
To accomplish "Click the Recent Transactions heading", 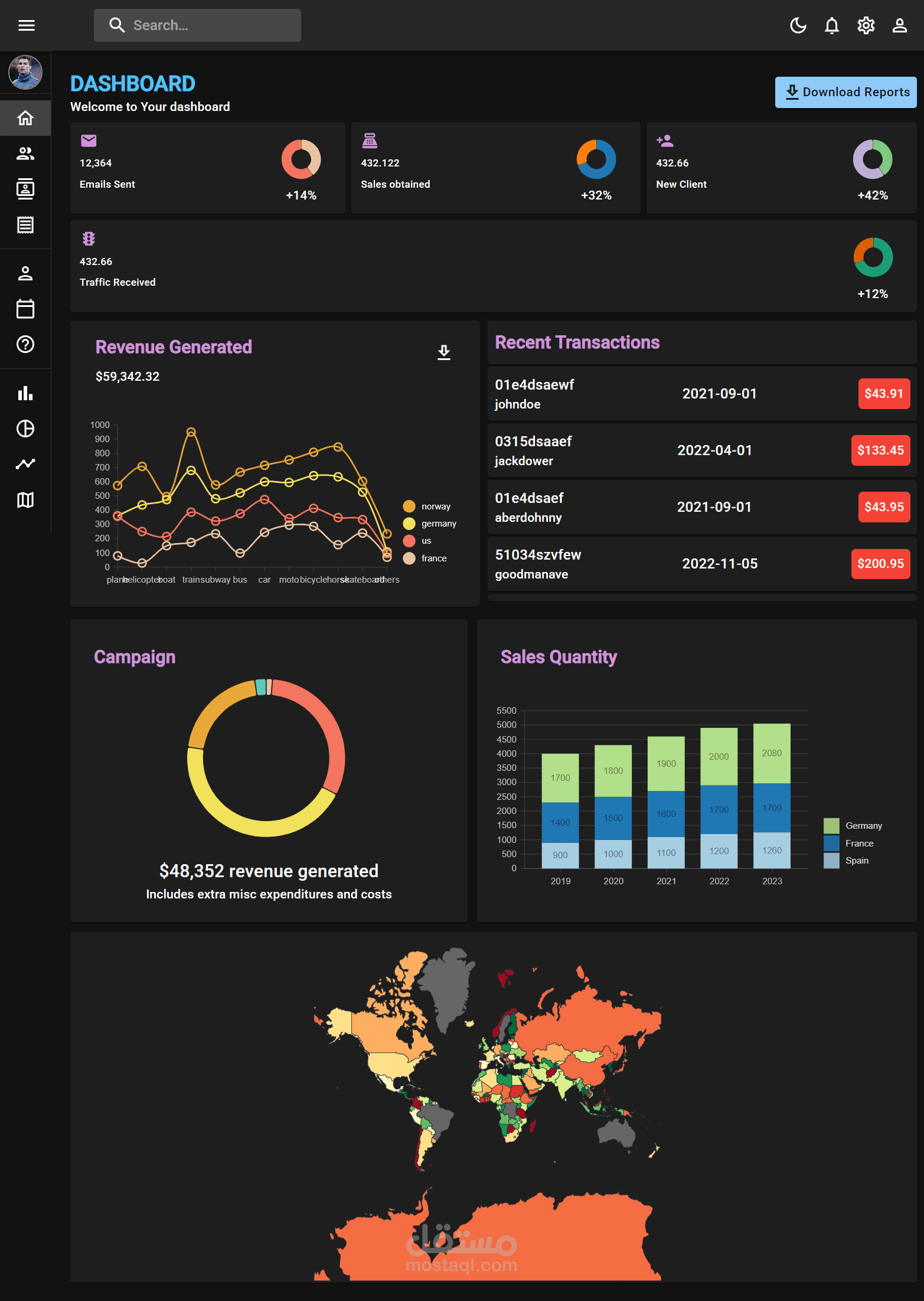I will (577, 342).
